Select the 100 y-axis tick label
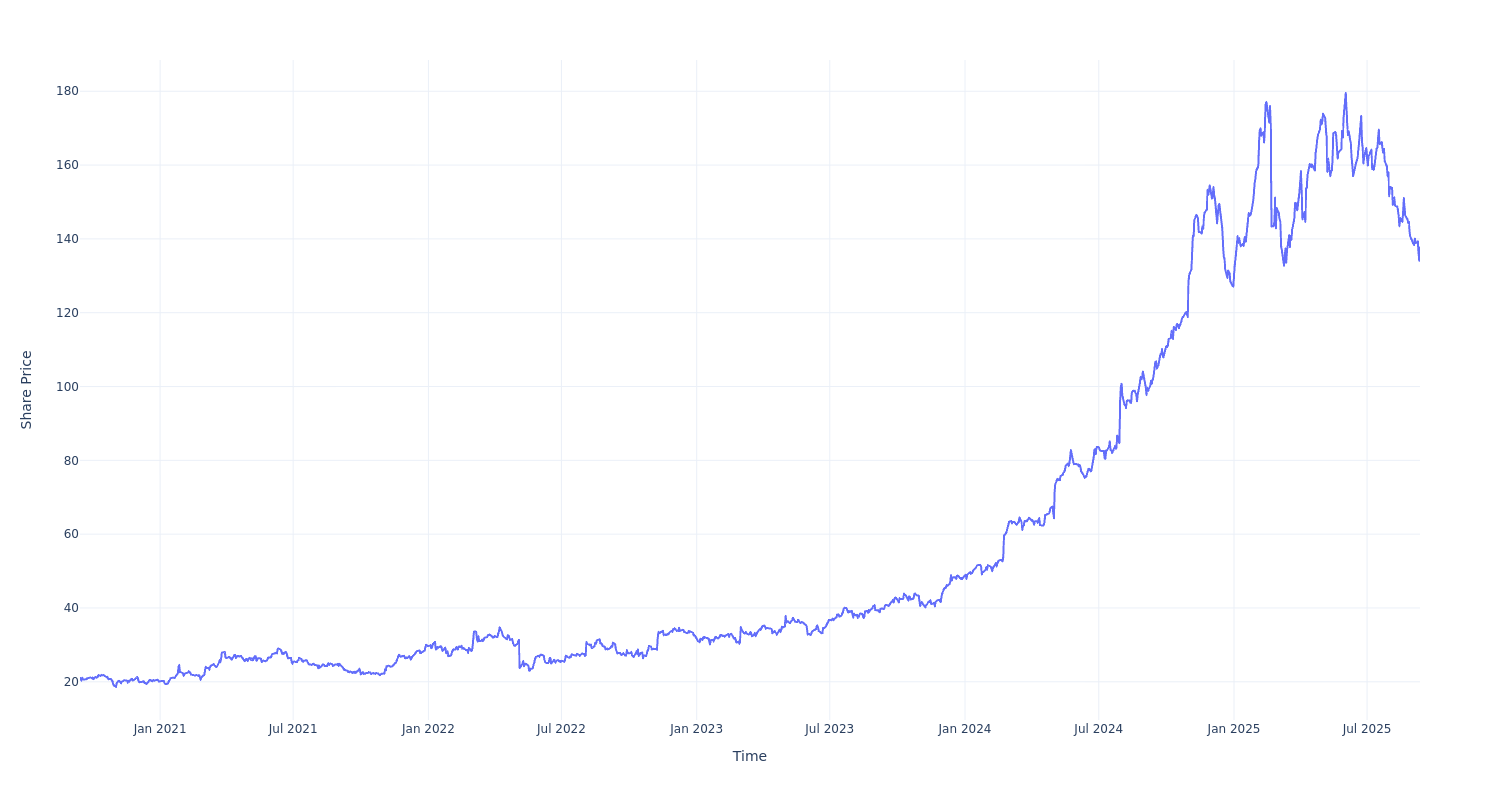The height and width of the screenshot is (800, 1500). [67, 386]
